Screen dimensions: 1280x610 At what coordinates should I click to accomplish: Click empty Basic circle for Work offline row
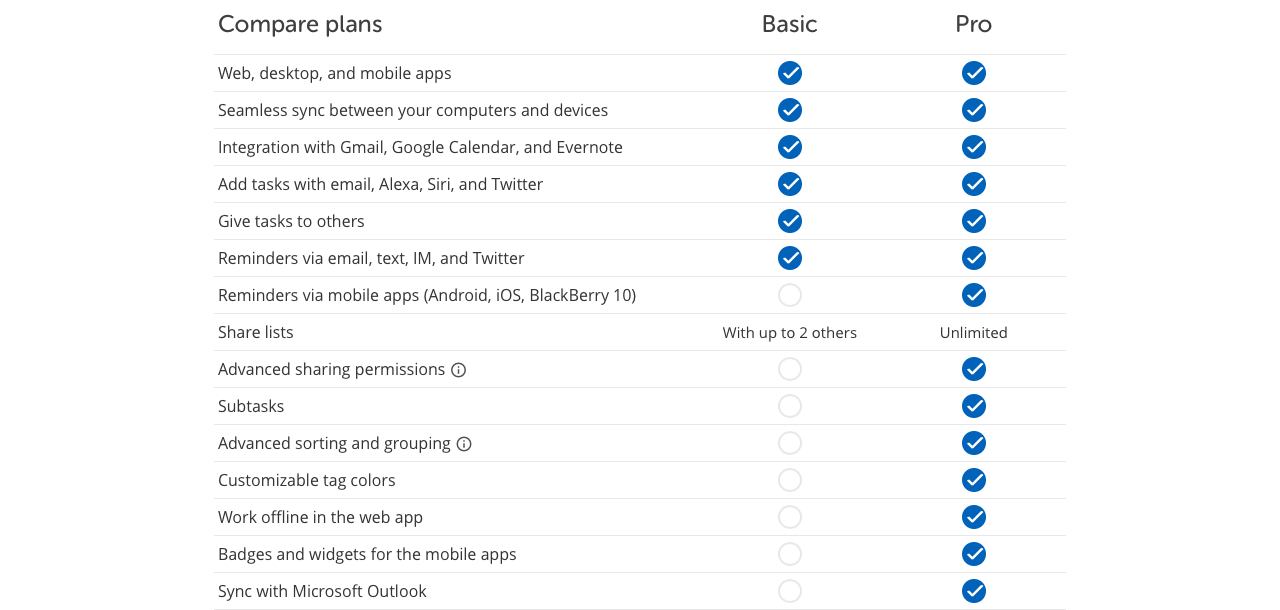[790, 517]
